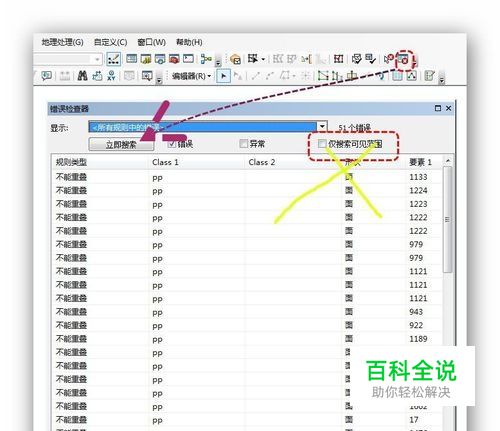500x431 pixels.
Task: Open the Editor toolbar options arrow
Action: tap(442, 79)
